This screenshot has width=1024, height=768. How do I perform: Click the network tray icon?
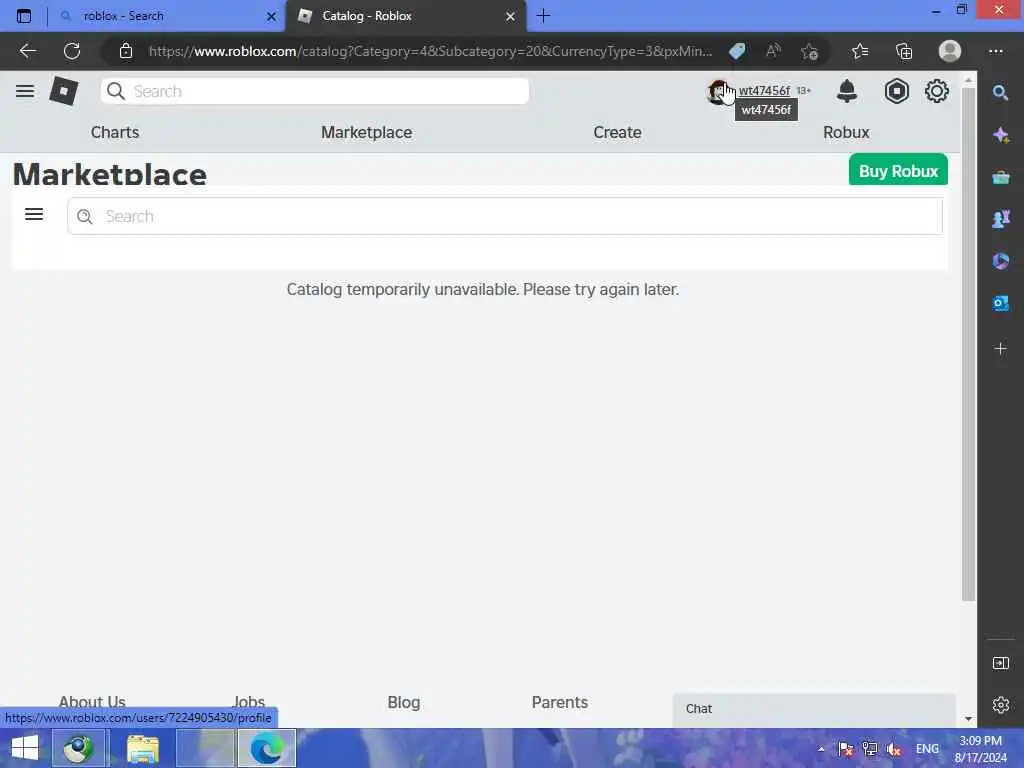click(869, 749)
